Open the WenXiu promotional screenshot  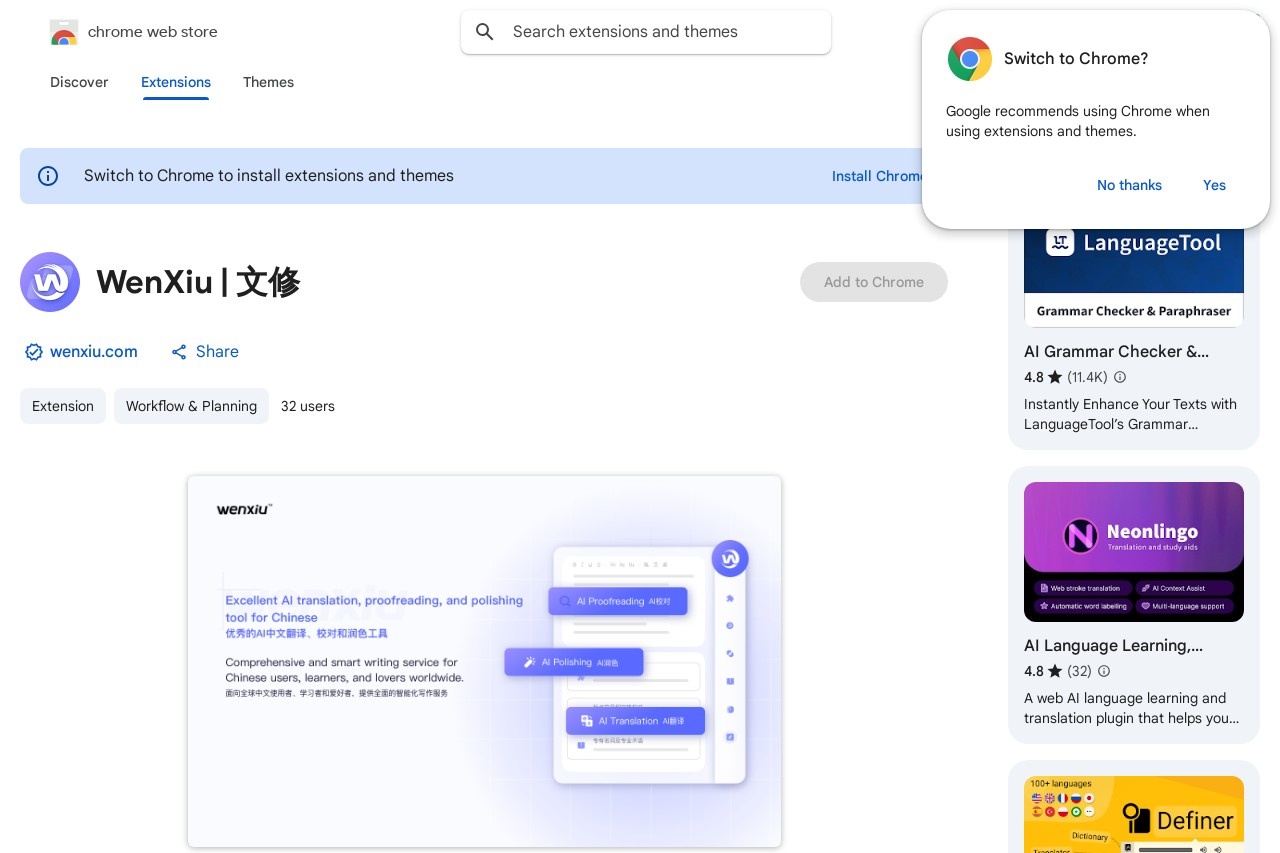(x=484, y=661)
